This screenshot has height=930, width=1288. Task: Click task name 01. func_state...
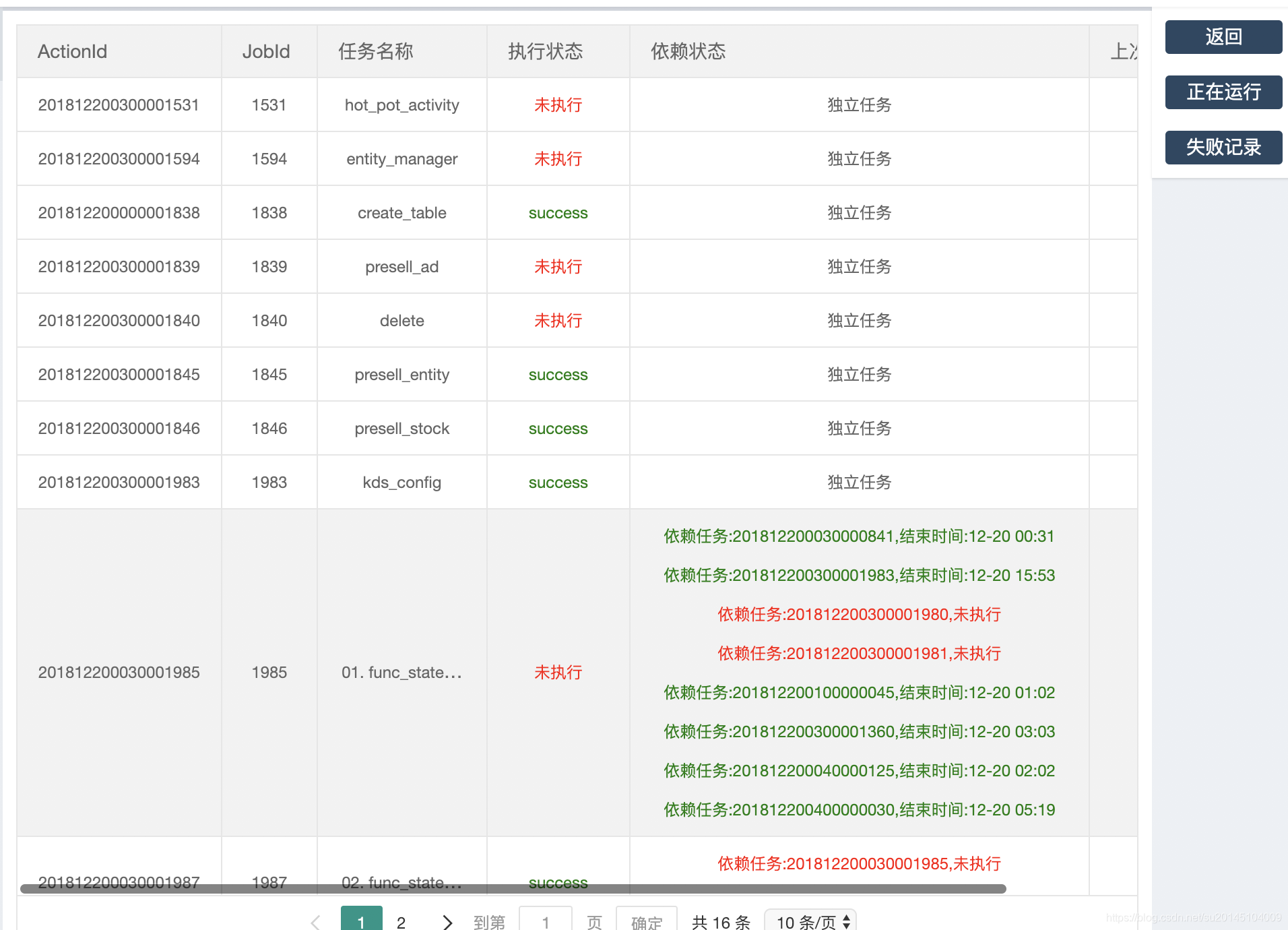point(402,673)
